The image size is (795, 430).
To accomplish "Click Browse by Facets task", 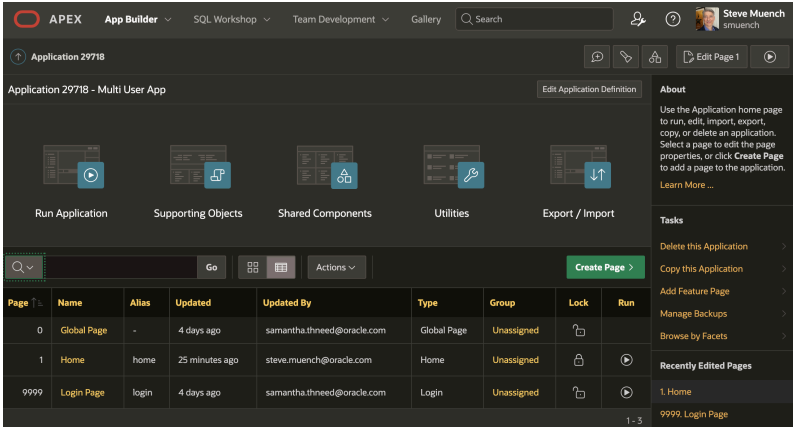I will coord(693,336).
